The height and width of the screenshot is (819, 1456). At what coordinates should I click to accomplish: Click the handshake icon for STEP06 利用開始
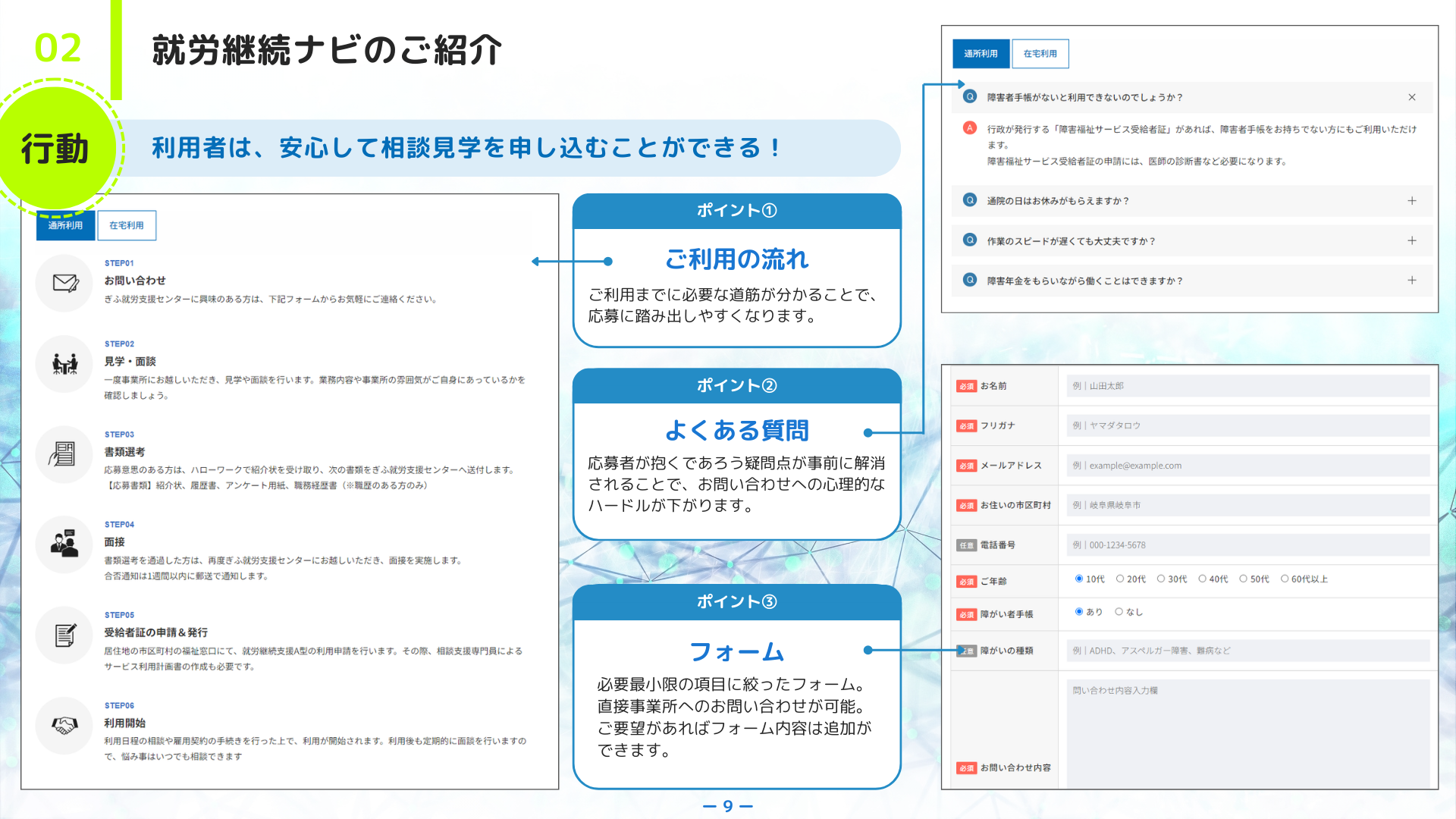click(x=64, y=725)
